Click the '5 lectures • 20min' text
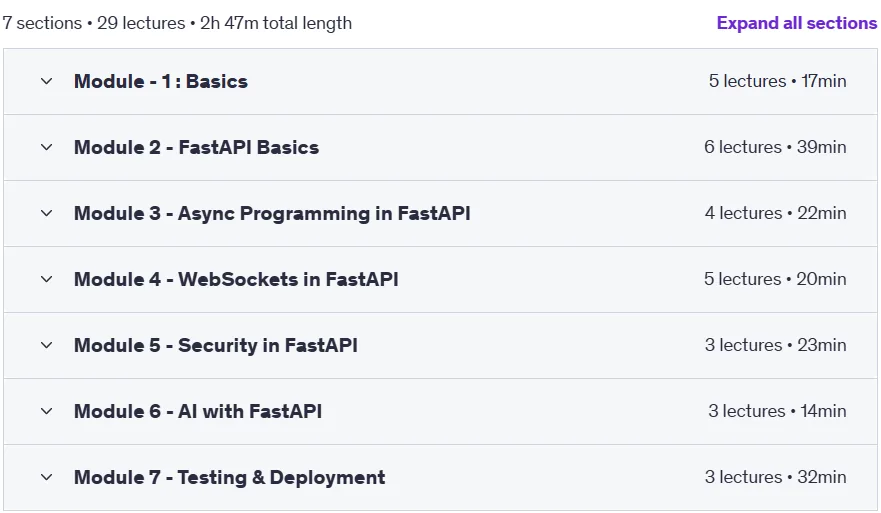This screenshot has height=513, width=881. point(775,279)
